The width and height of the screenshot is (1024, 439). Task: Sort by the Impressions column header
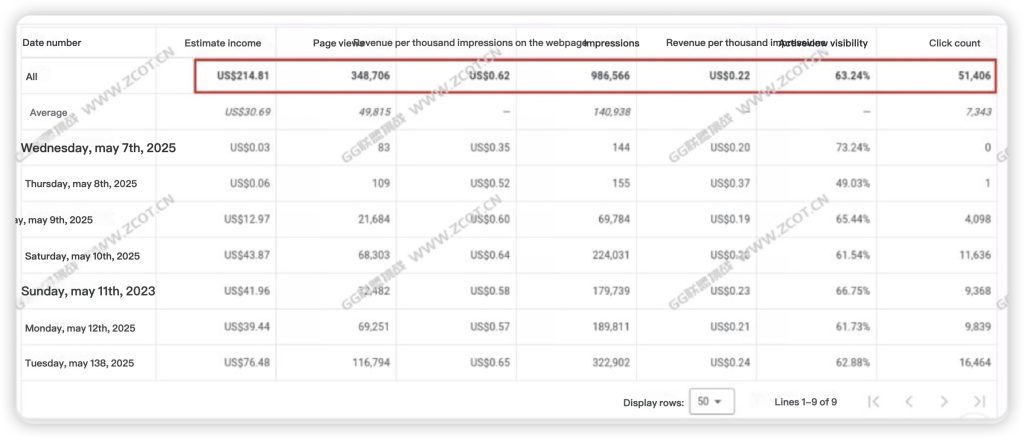point(612,43)
